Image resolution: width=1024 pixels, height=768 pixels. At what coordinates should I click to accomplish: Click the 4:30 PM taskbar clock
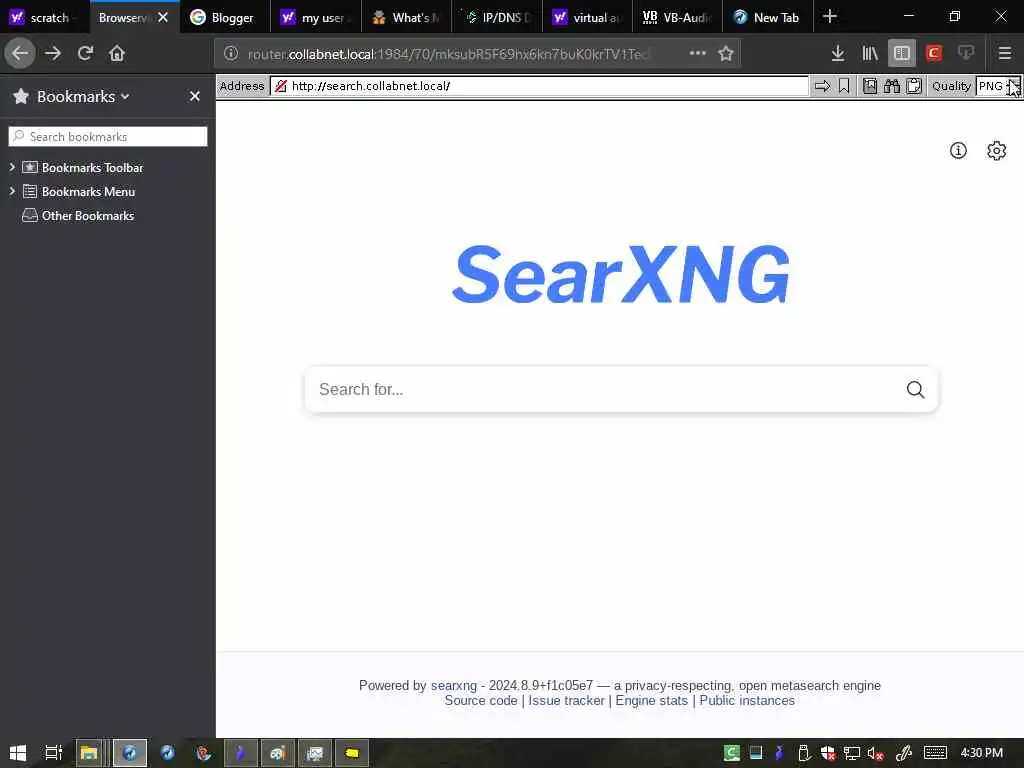[x=982, y=752]
